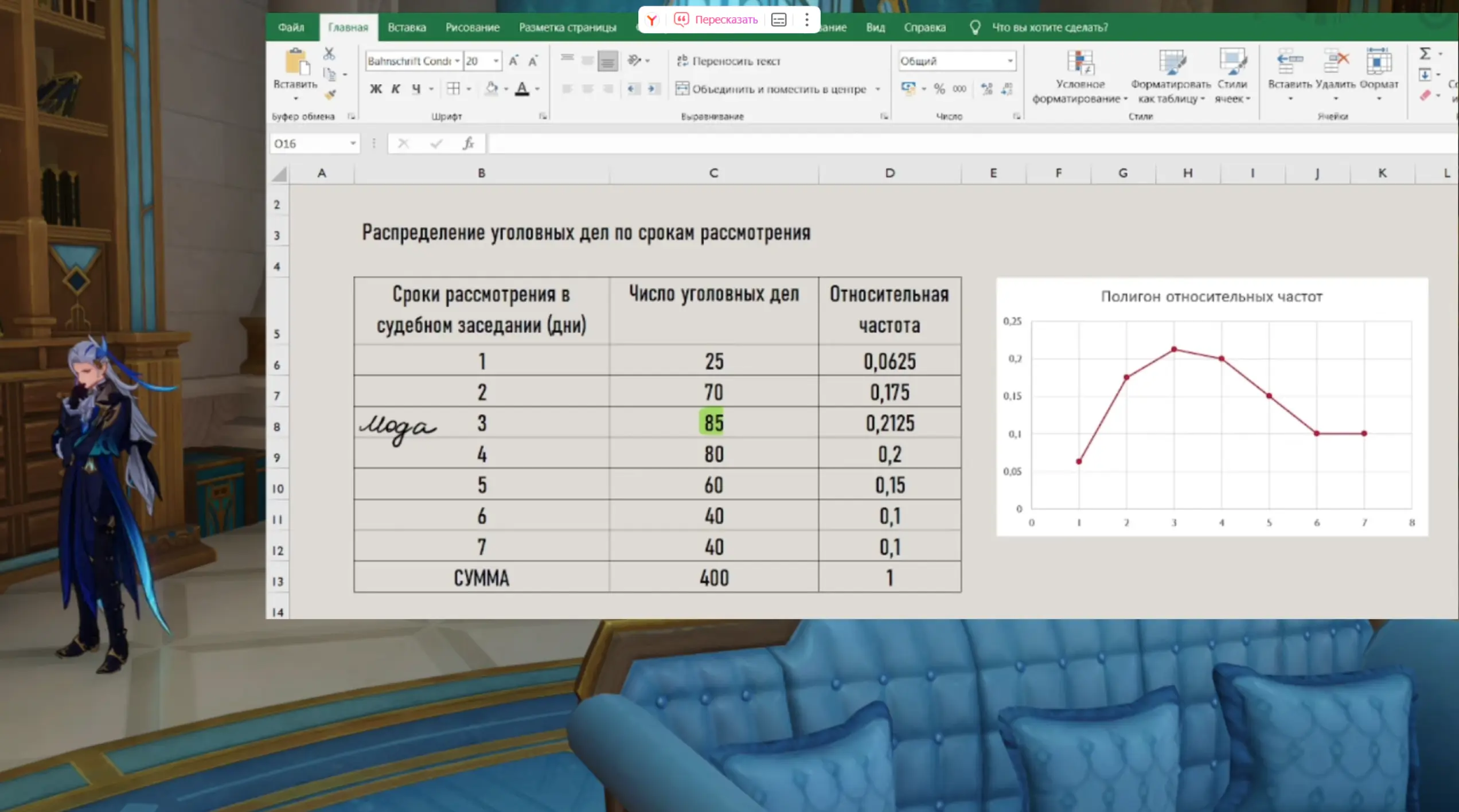This screenshot has width=1459, height=812.
Task: Expand the Name Box dropdown arrow
Action: click(x=353, y=143)
